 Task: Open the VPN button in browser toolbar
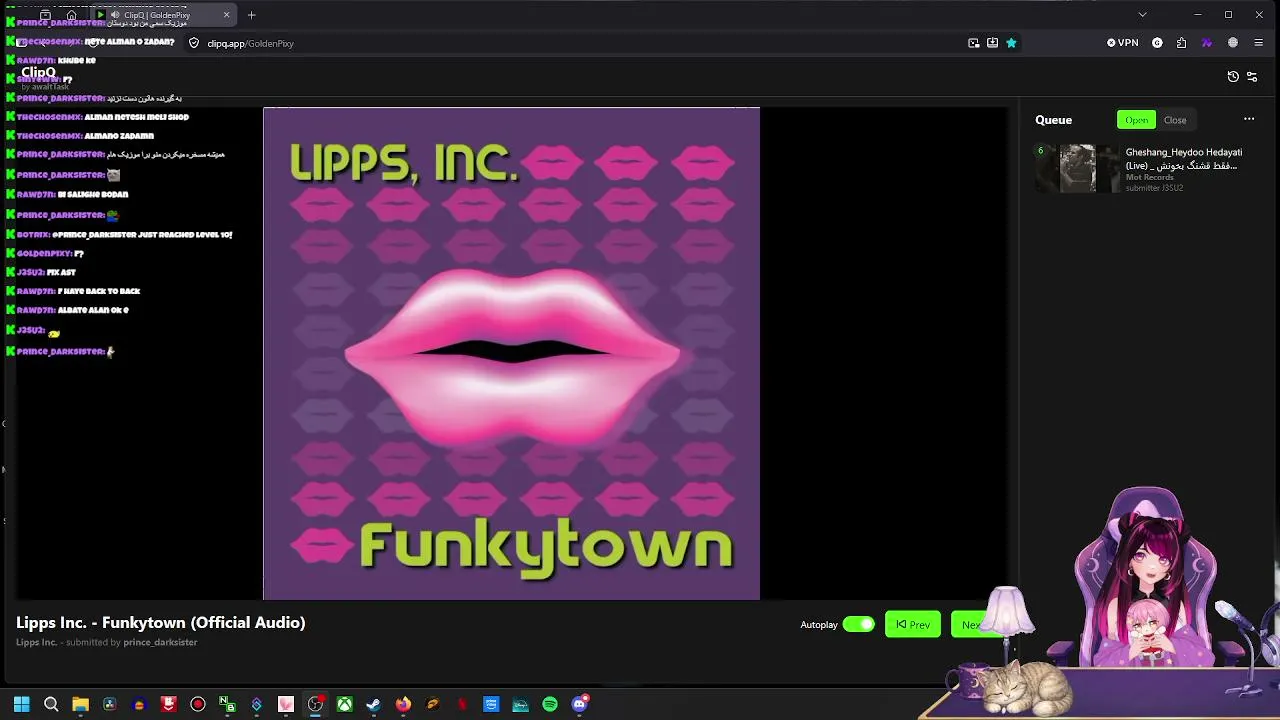pyautogui.click(x=1123, y=43)
